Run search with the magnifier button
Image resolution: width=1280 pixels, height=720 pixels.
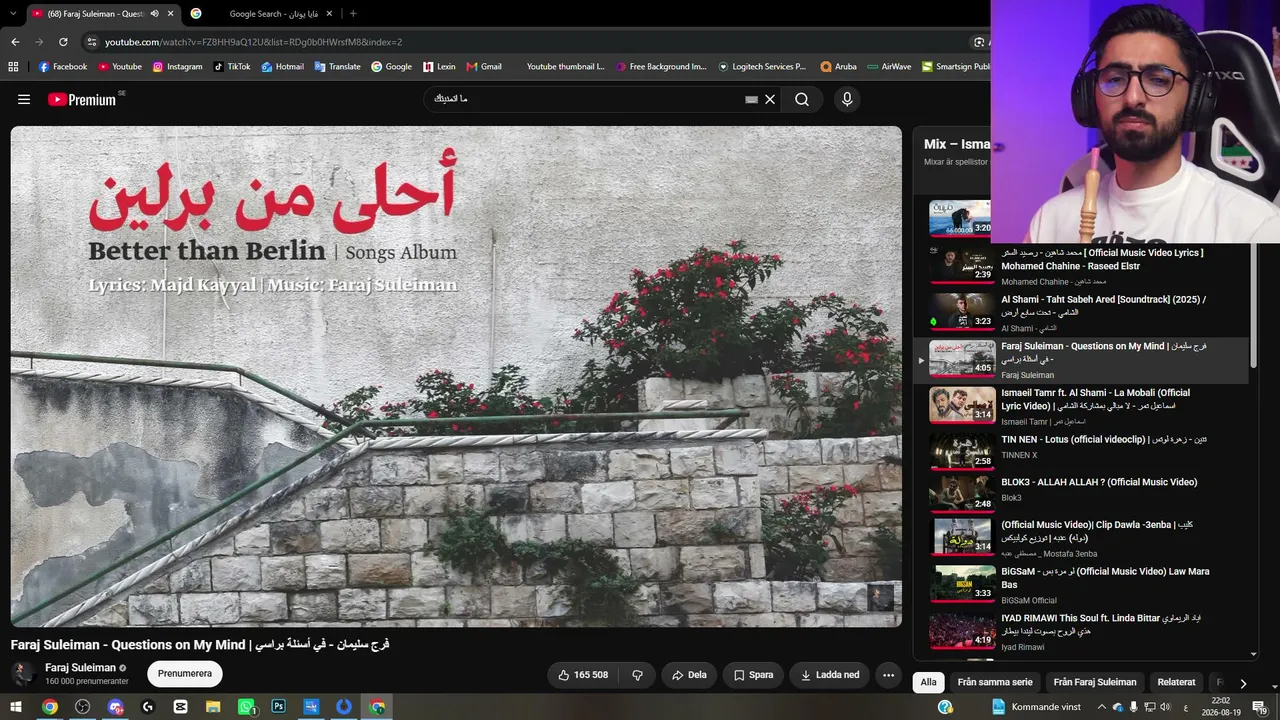(x=802, y=99)
